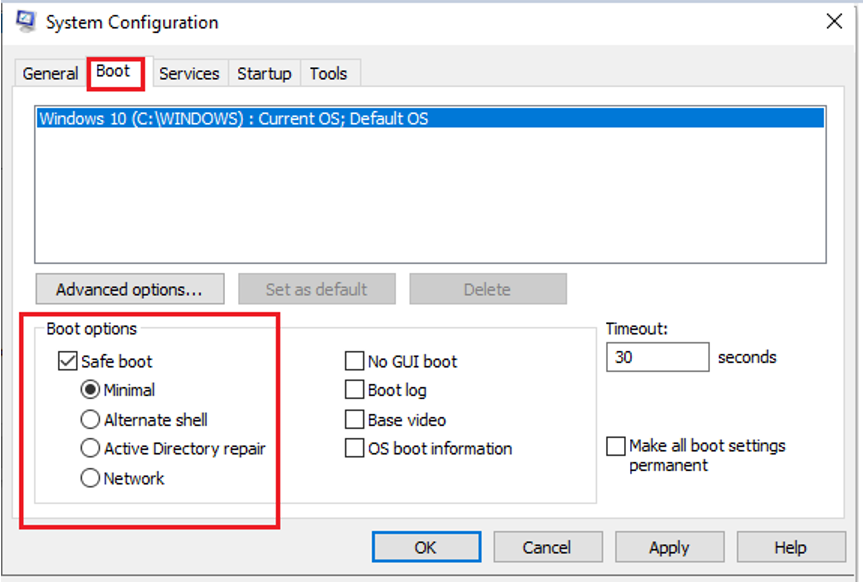
Task: Select the Boot tab
Action: click(114, 72)
